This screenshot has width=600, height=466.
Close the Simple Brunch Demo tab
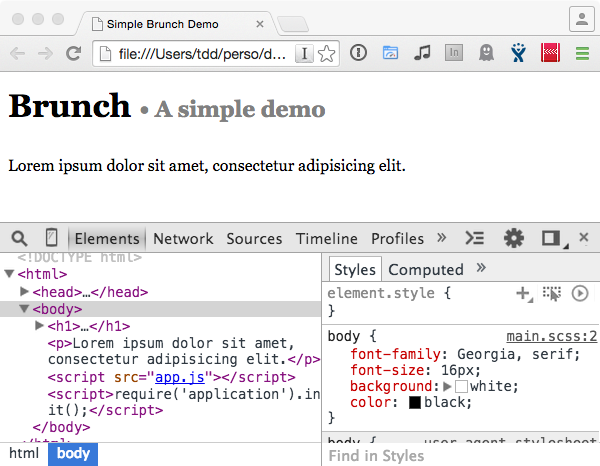260,24
